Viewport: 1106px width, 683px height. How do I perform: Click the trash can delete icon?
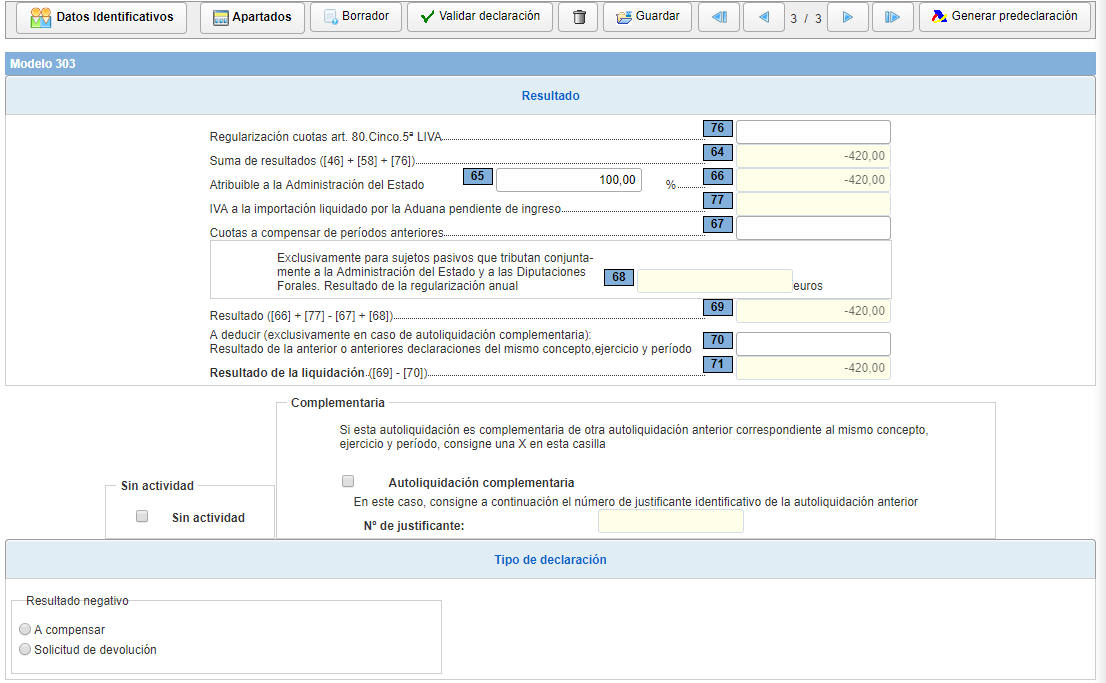tap(578, 17)
